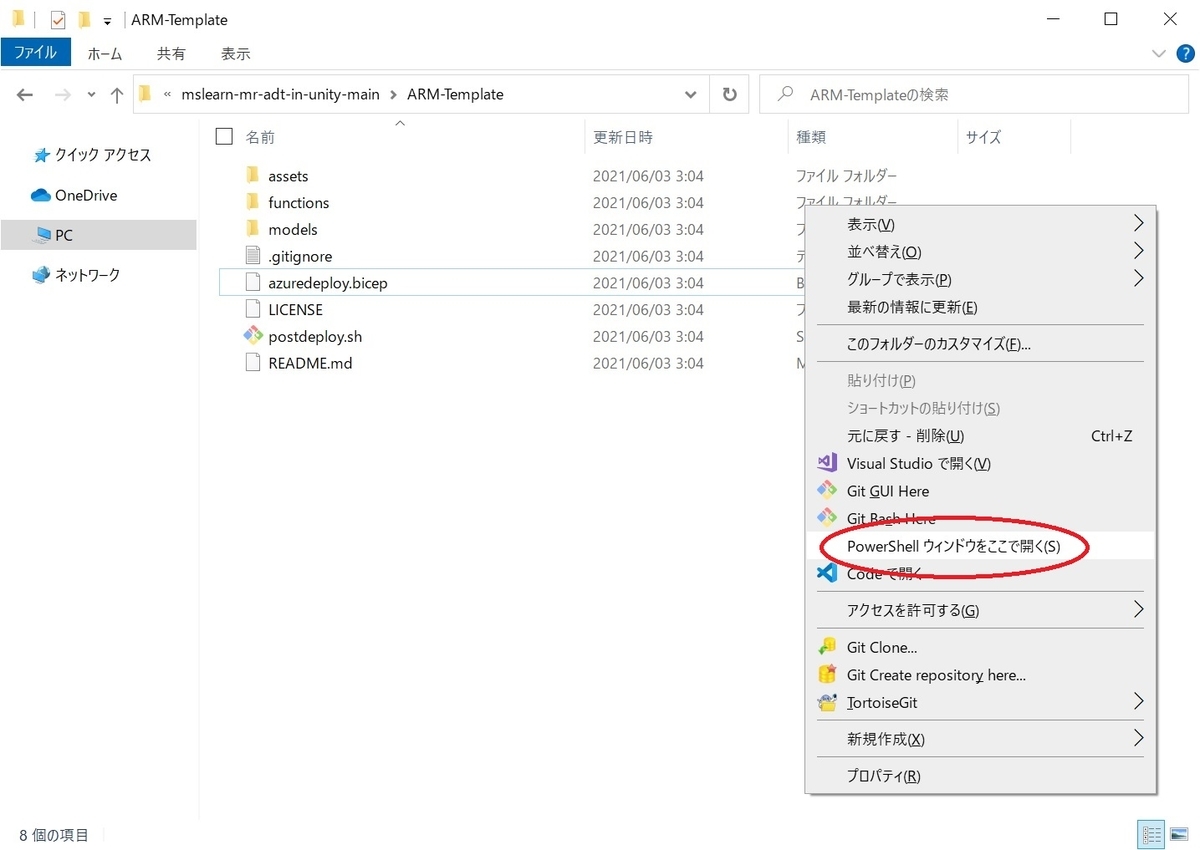Select the azuredeploy.bicep file name
This screenshot has height=850, width=1200.
(328, 283)
